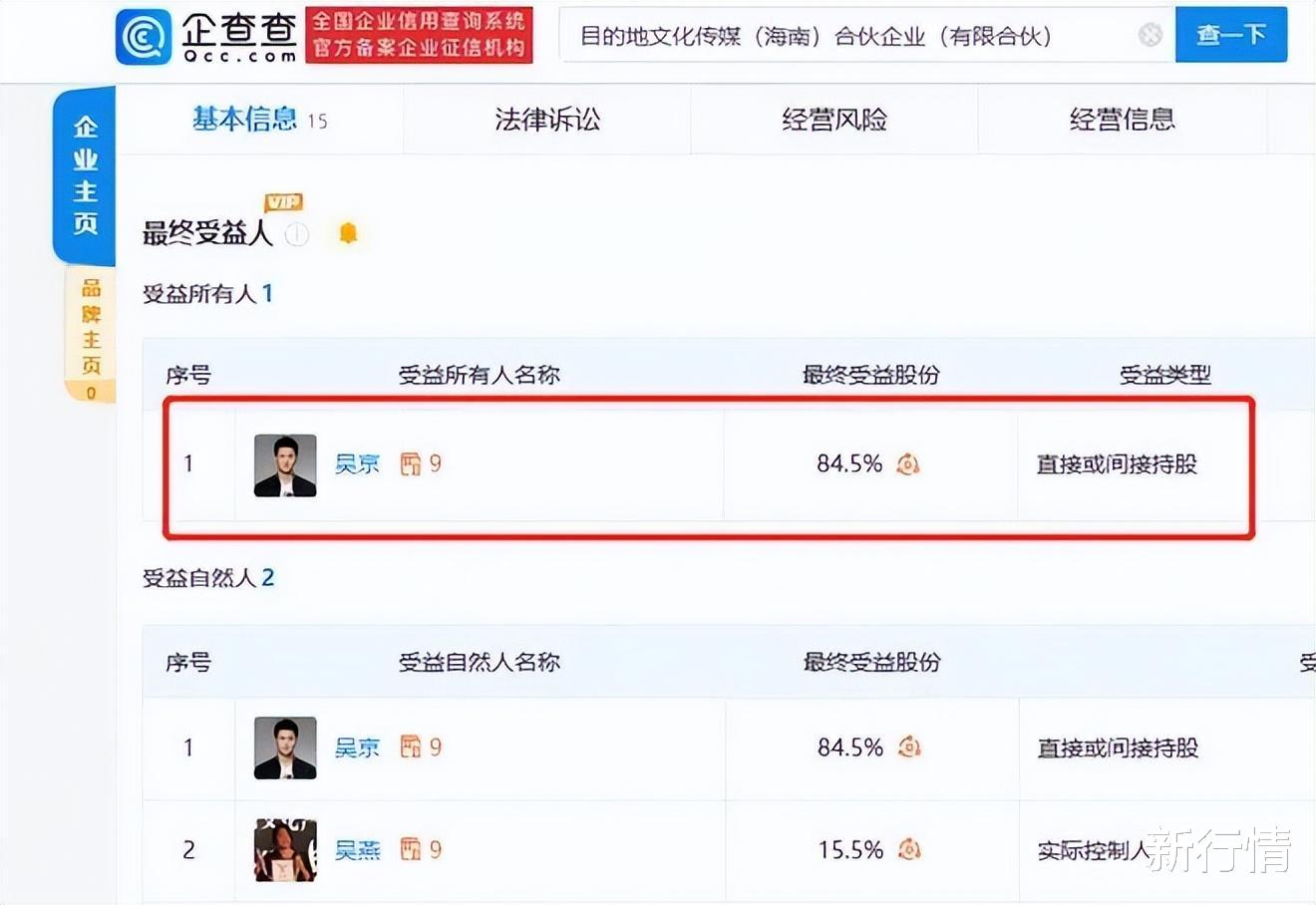This screenshot has height=905, width=1316.
Task: Click the bell alert icon beside 最终受益人
Action: pos(348,233)
